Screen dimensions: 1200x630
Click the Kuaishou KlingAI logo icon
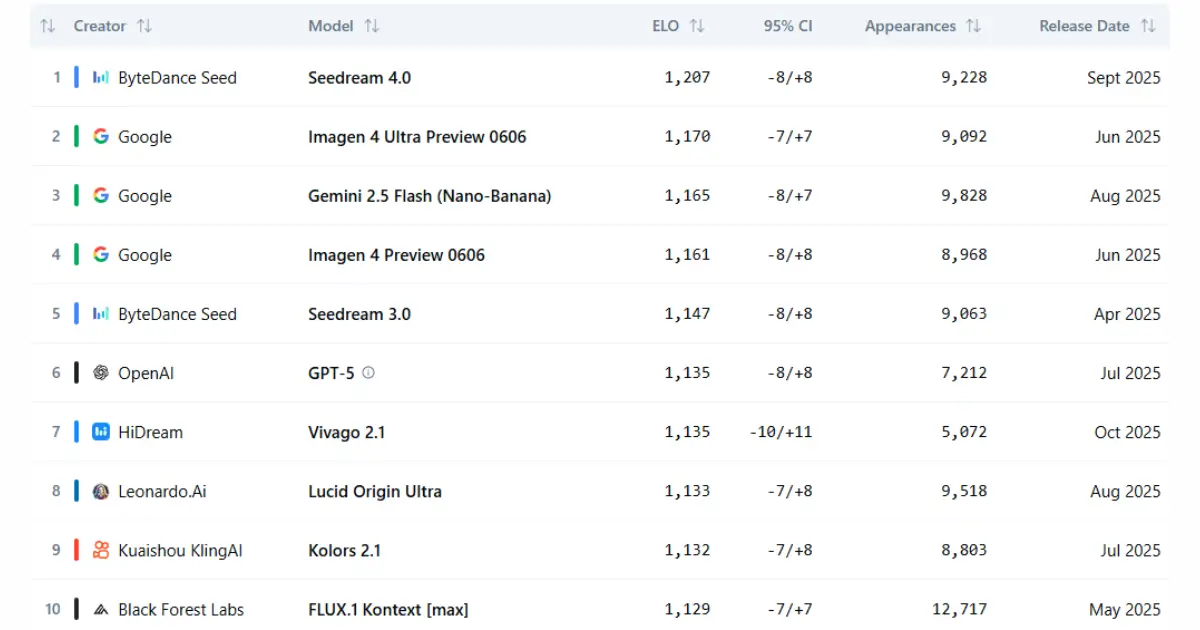coord(101,550)
